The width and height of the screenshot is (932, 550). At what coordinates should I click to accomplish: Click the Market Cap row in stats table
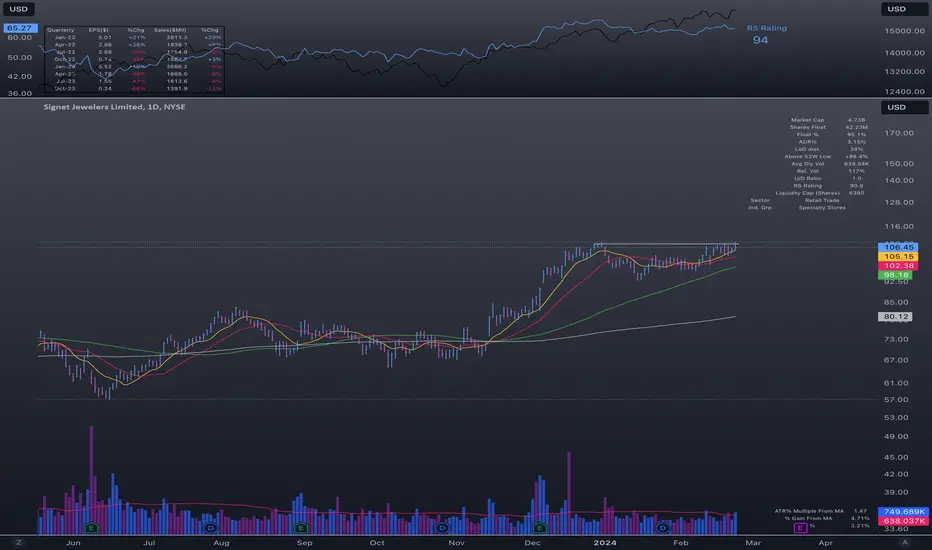(829, 120)
